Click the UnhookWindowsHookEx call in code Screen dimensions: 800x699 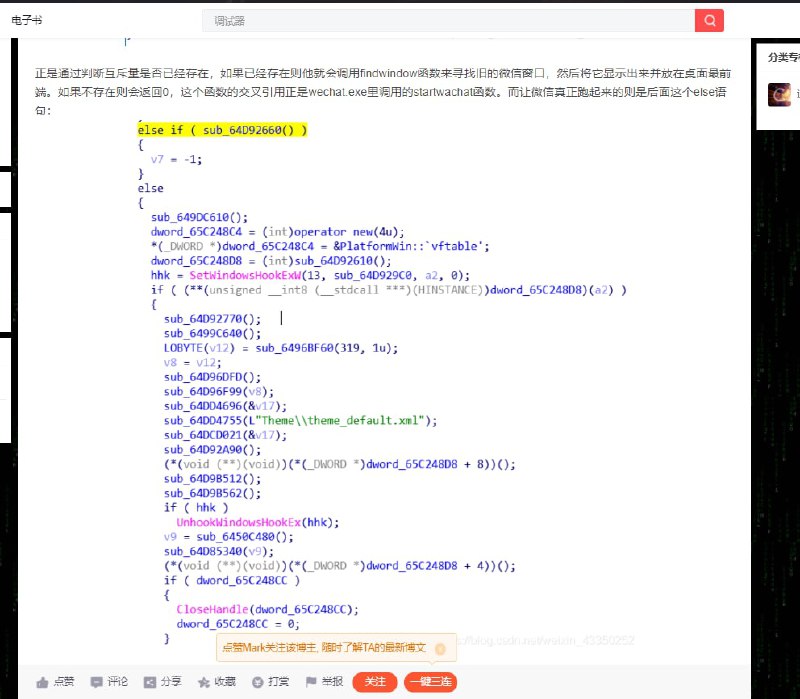[x=257, y=522]
